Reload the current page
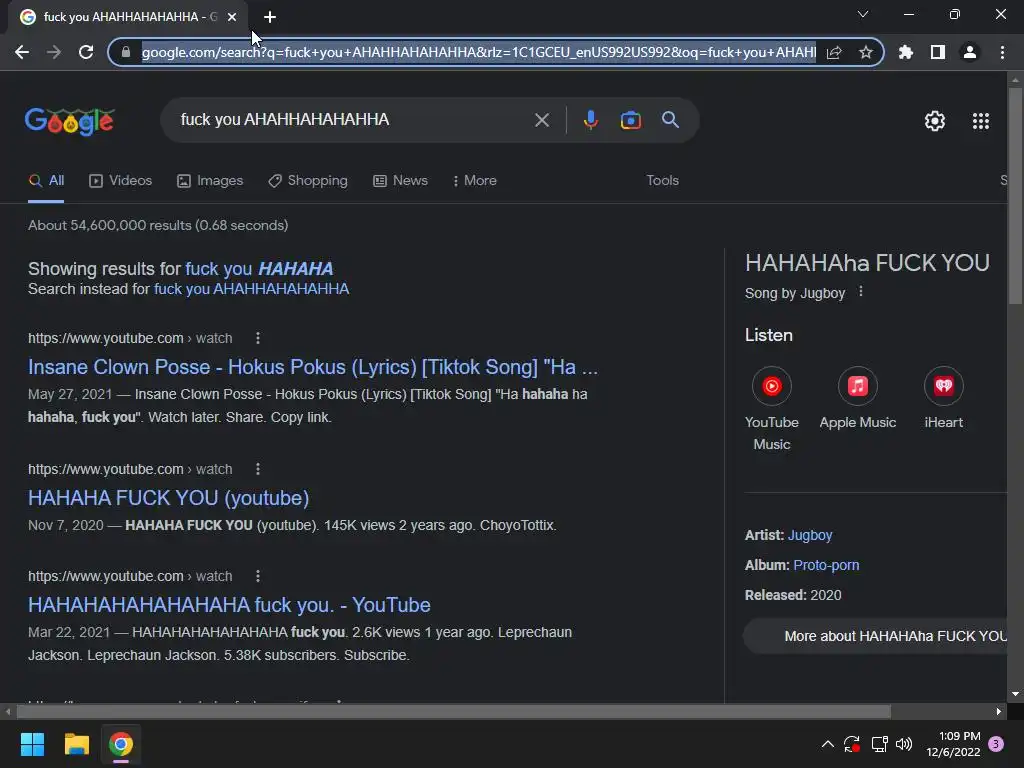The width and height of the screenshot is (1024, 768). (86, 52)
